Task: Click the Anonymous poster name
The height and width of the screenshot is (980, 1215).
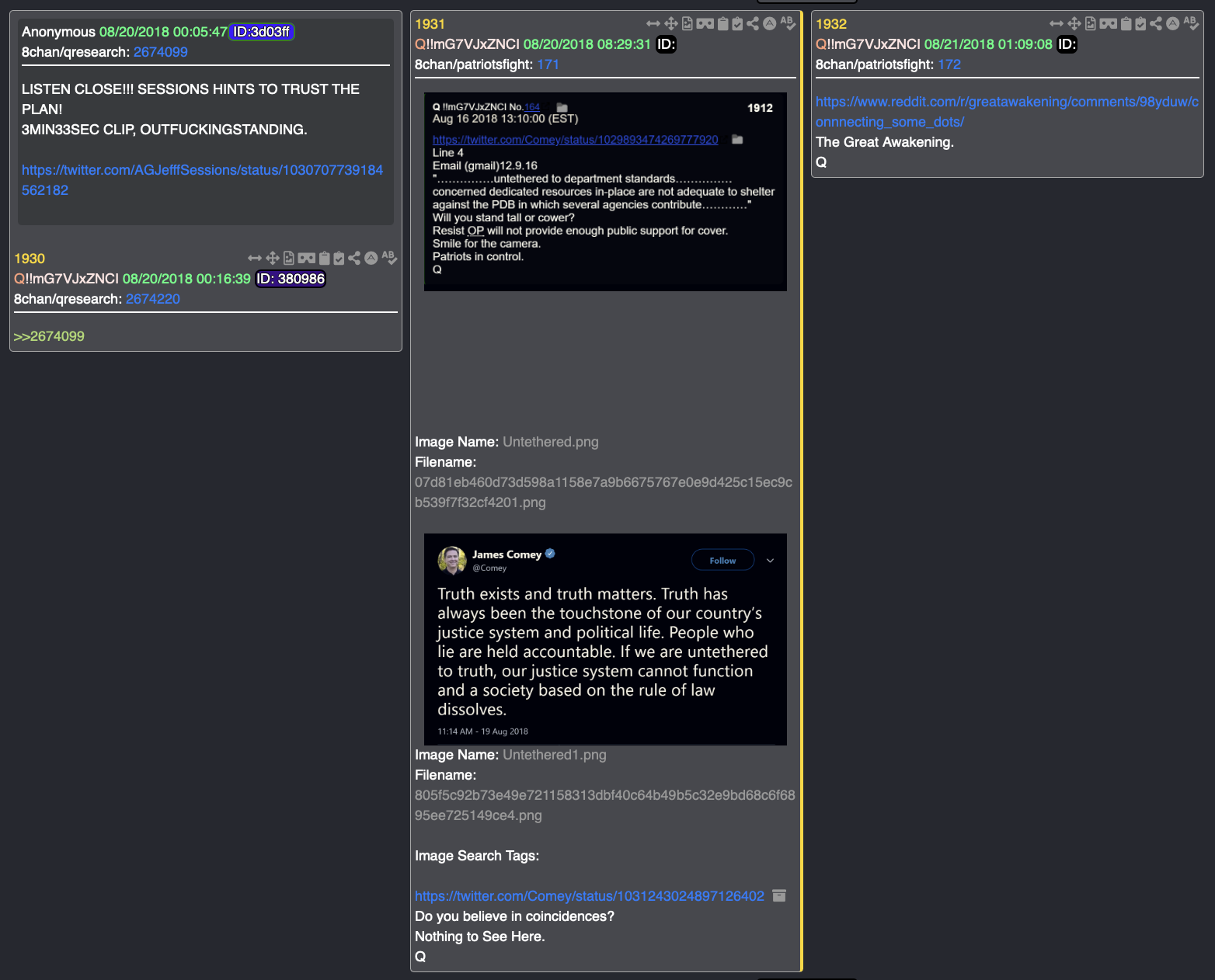Action: tap(58, 32)
